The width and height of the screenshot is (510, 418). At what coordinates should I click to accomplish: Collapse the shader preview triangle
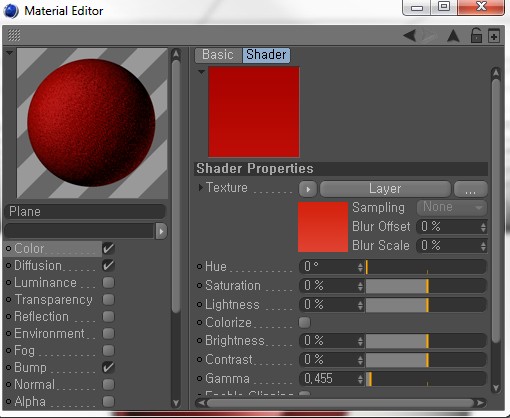[x=201, y=72]
